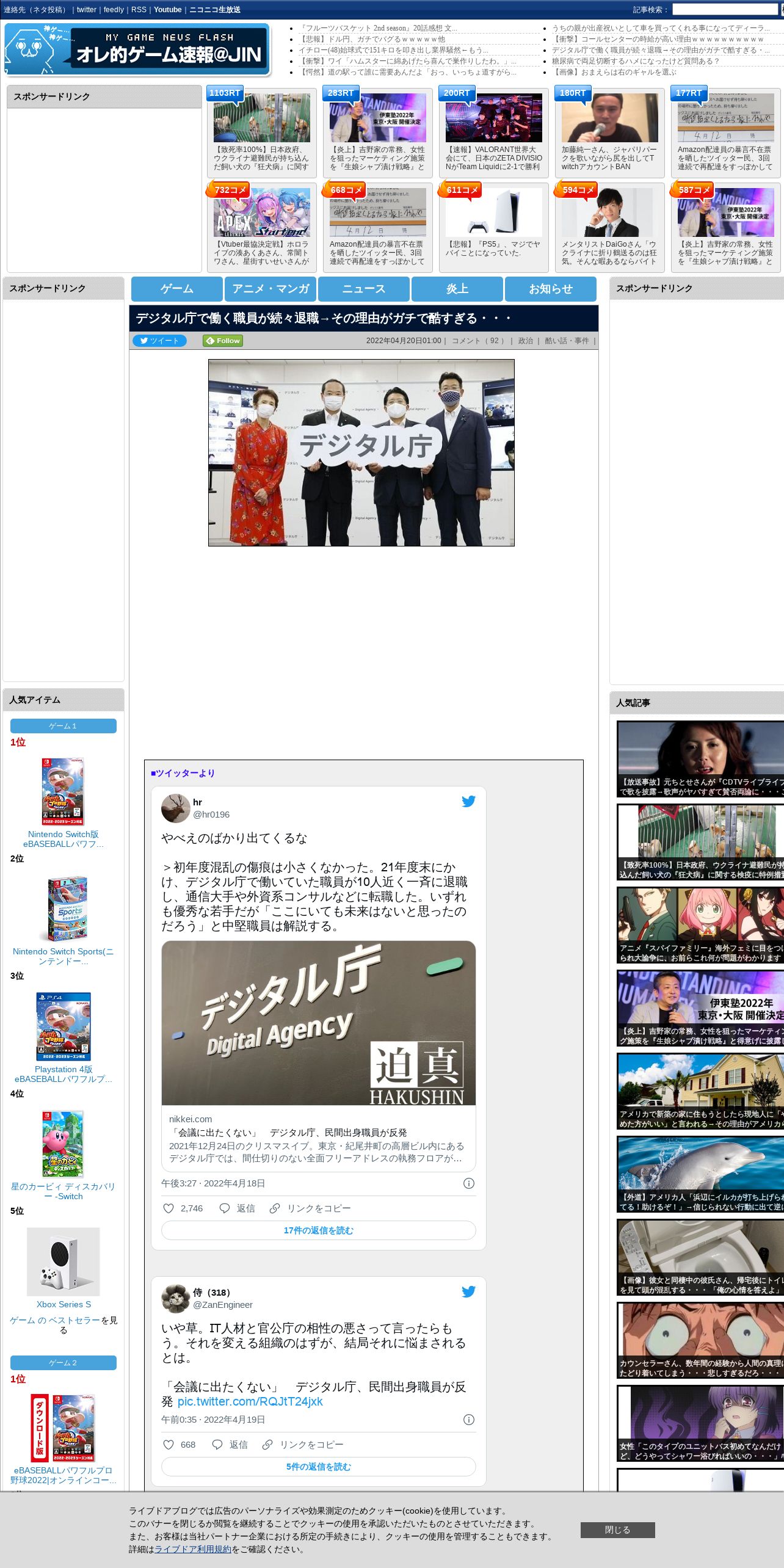Click the twitter link in top bar
The width and height of the screenshot is (784, 1568).
pyautogui.click(x=87, y=10)
